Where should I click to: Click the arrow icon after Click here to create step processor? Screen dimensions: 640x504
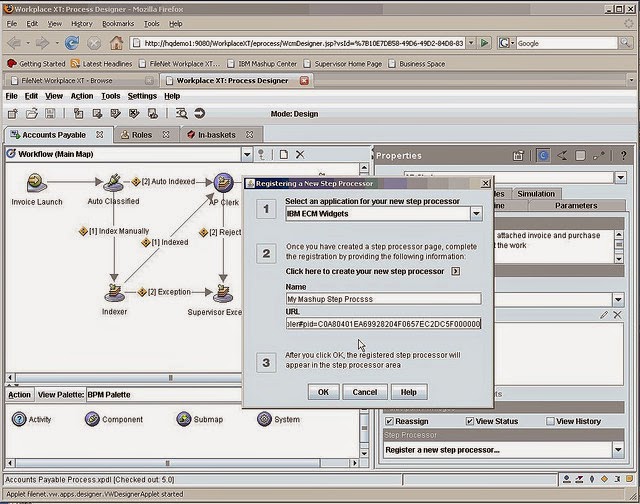[x=456, y=271]
